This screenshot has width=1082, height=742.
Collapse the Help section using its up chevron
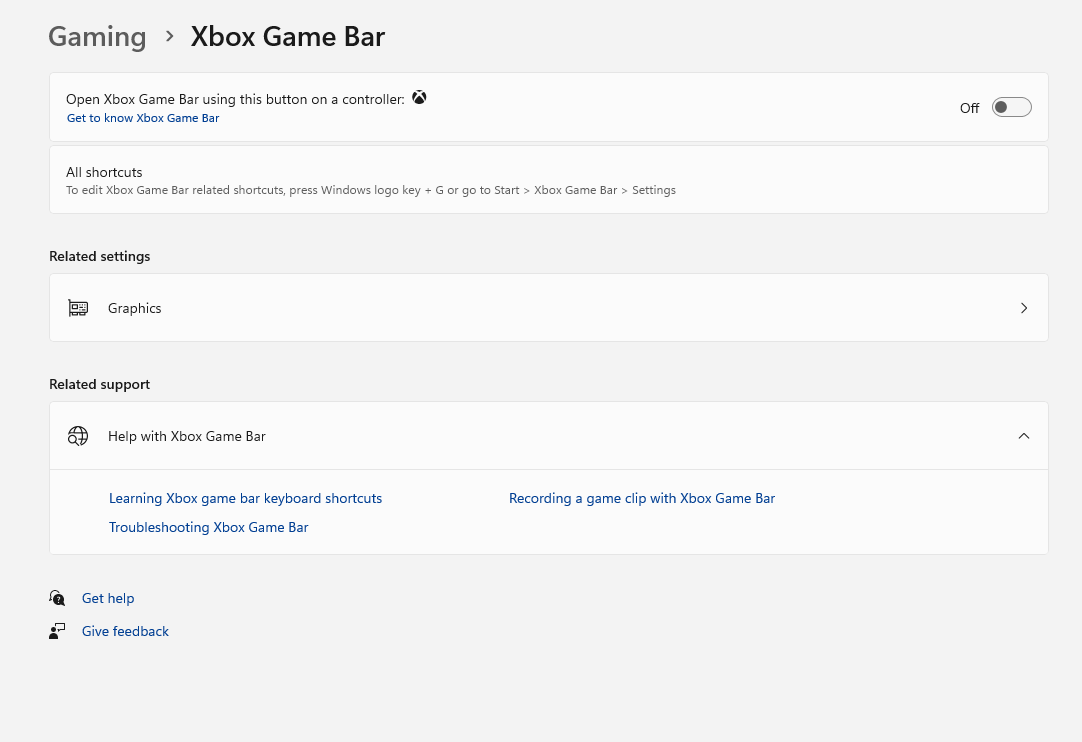click(1023, 436)
